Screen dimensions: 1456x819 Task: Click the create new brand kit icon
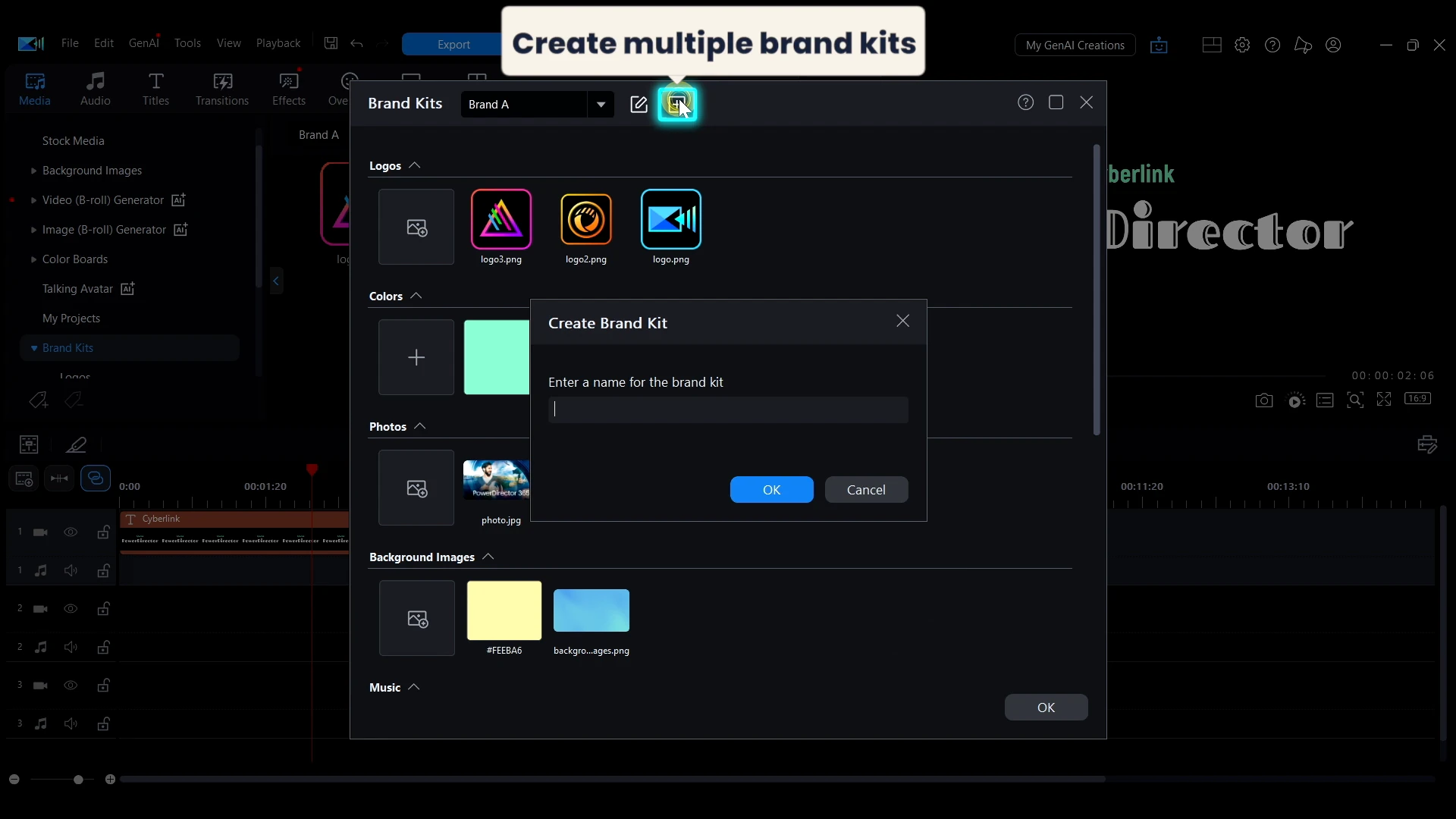pos(677,104)
